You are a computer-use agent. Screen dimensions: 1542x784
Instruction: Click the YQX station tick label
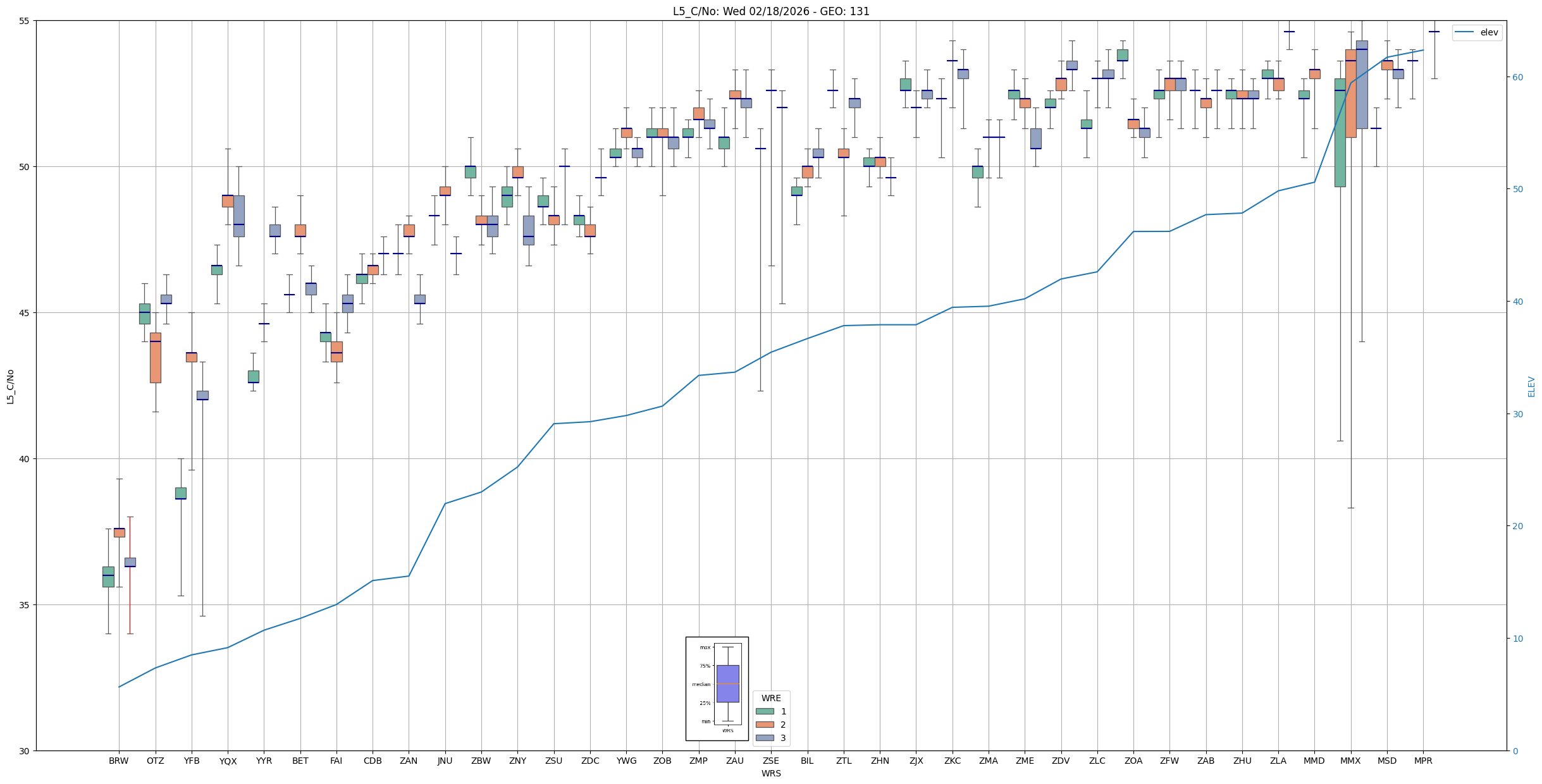pyautogui.click(x=228, y=761)
